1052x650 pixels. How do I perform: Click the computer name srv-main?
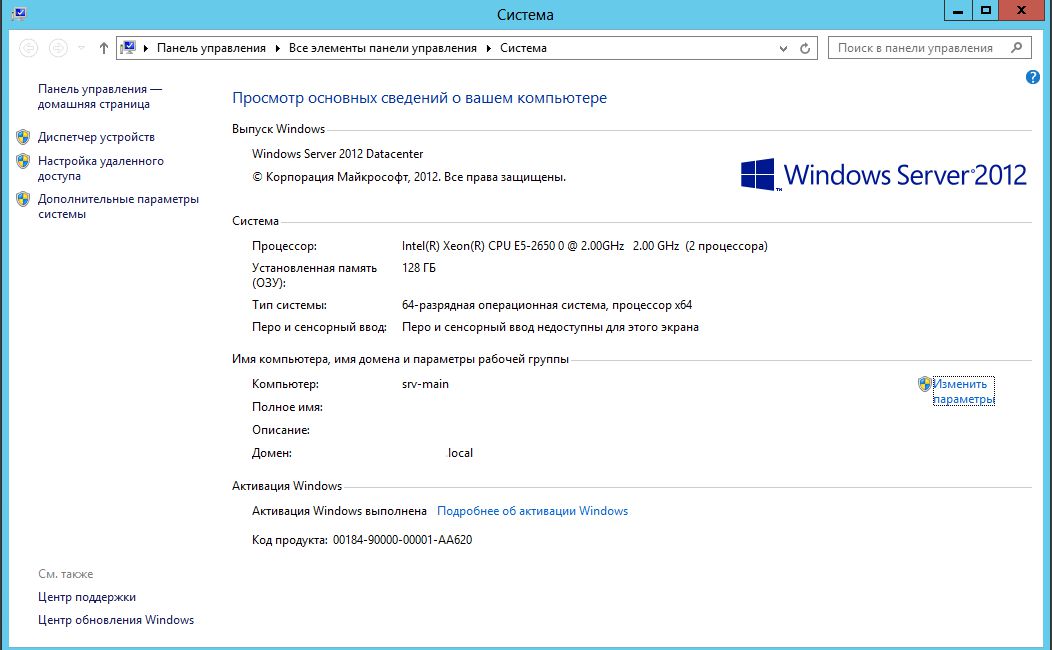pyautogui.click(x=425, y=384)
